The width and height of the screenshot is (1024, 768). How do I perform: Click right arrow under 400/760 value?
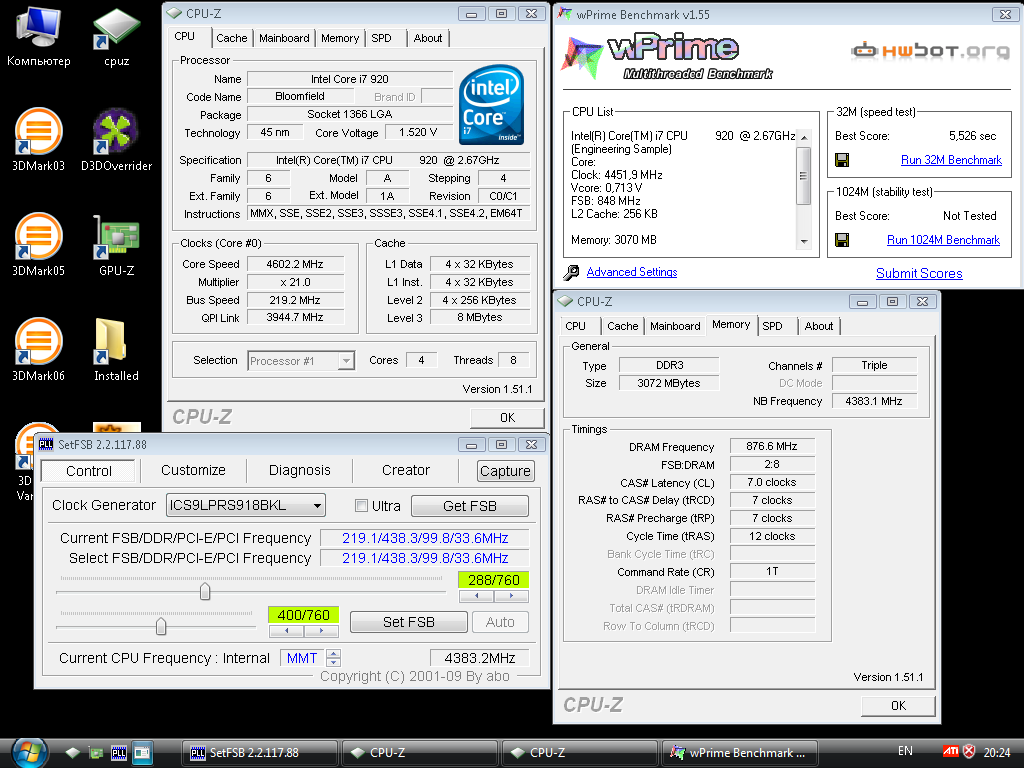[x=321, y=631]
